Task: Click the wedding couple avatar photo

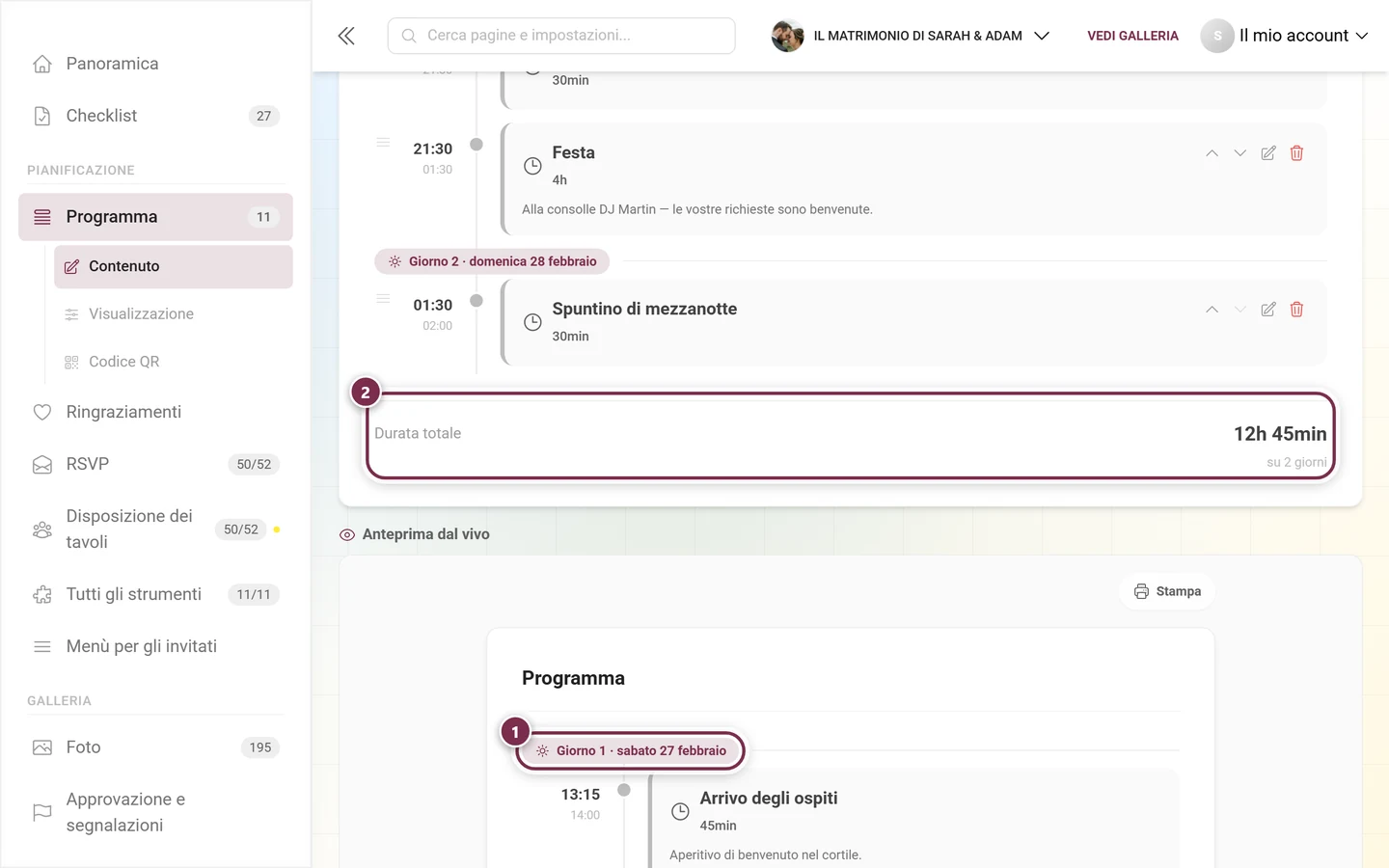Action: point(787,36)
